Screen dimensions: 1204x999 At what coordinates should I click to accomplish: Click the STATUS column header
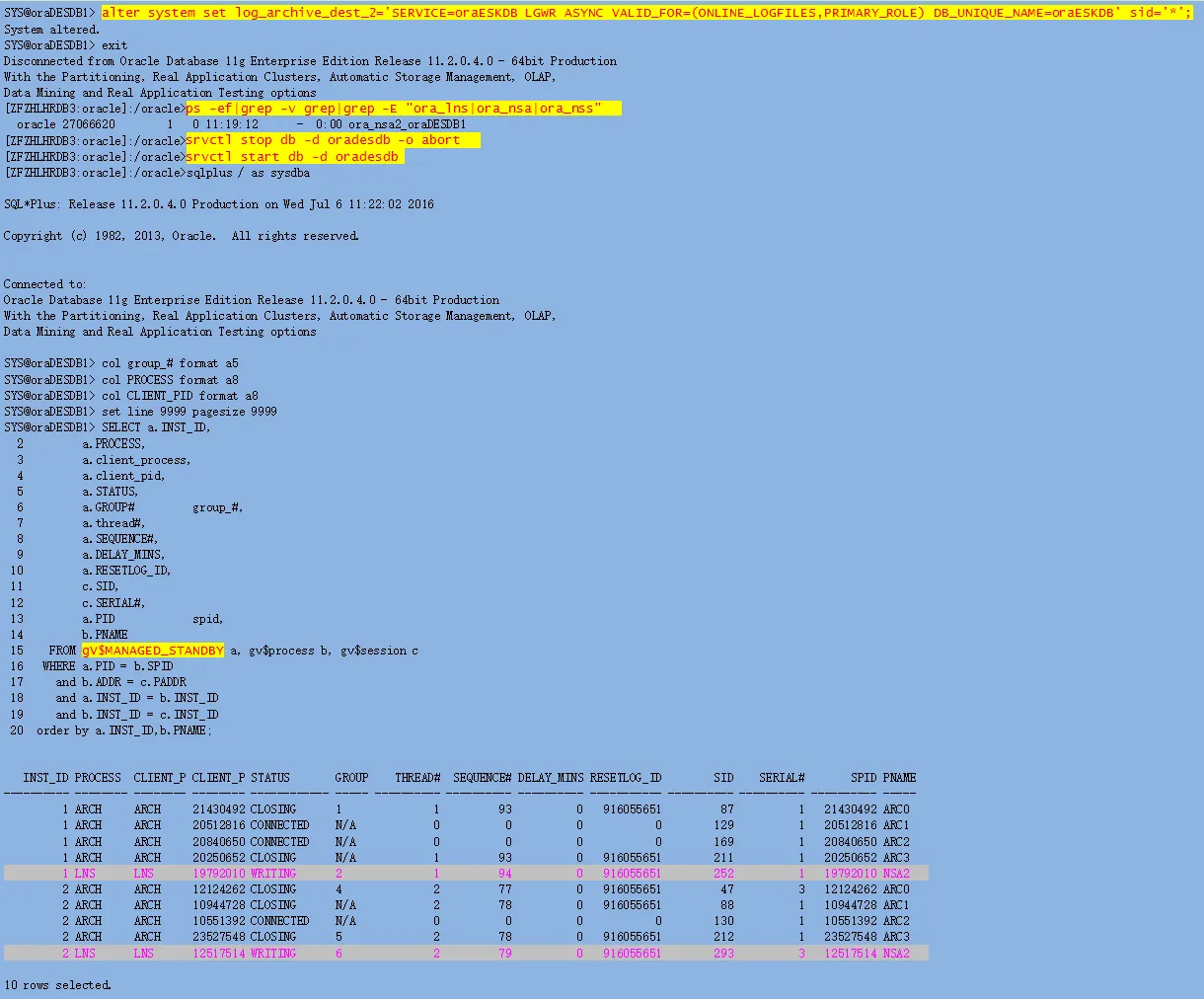269,778
